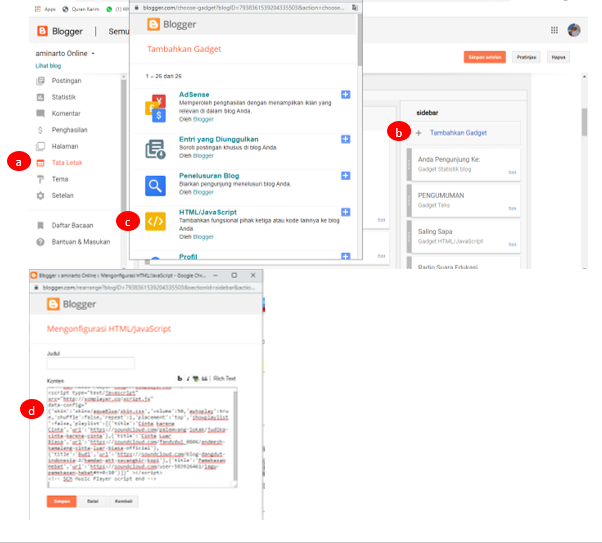
Task: Click the Blogger link under Entri yang Diunggulkan
Action: coord(203,156)
